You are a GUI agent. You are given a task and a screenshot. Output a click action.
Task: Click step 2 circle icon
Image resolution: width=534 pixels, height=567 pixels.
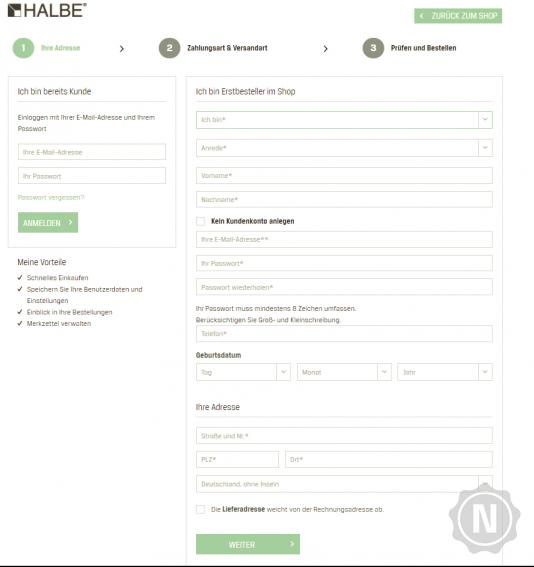[170, 48]
